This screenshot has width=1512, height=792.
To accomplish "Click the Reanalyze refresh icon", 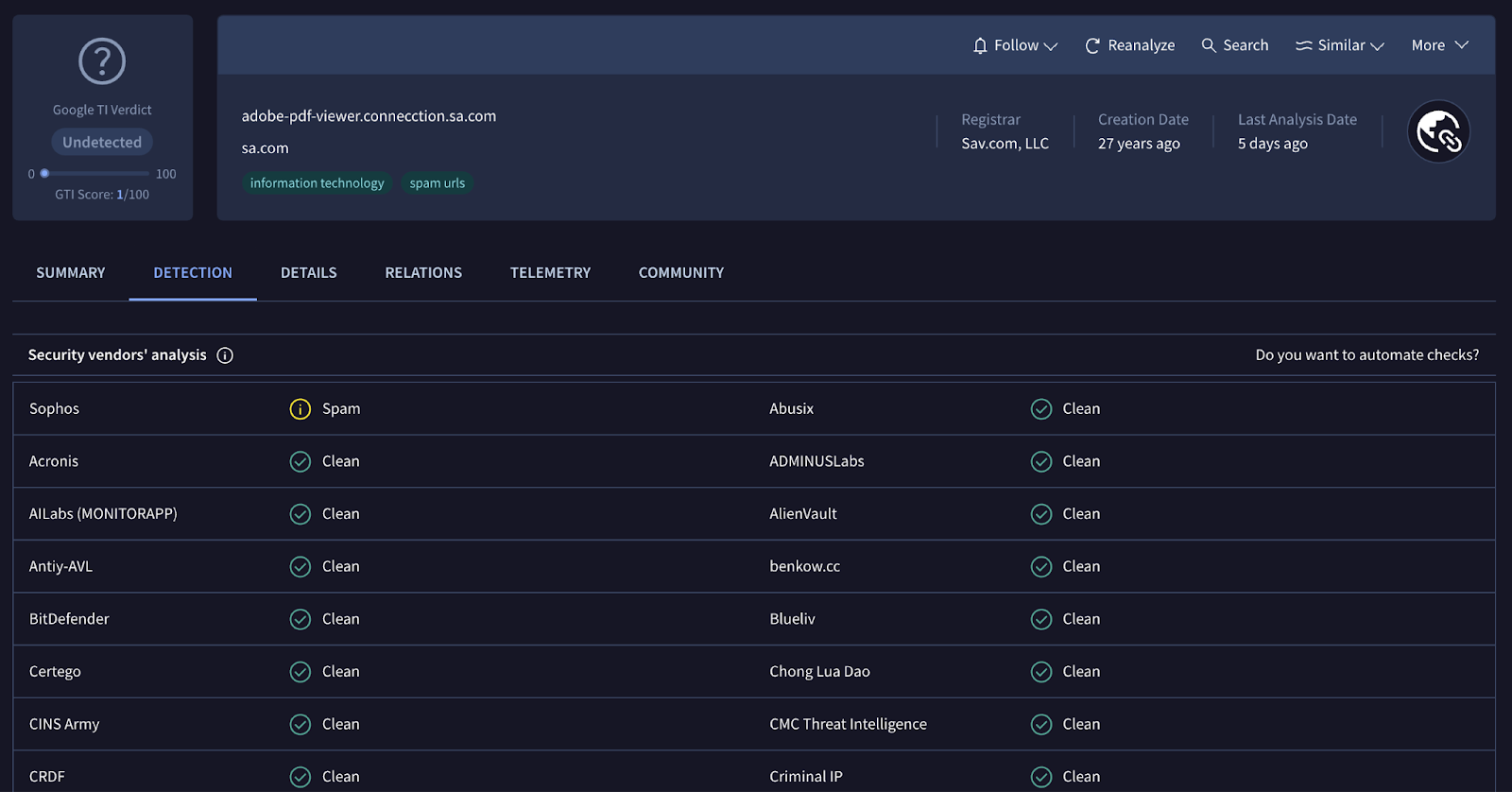I will coord(1092,45).
